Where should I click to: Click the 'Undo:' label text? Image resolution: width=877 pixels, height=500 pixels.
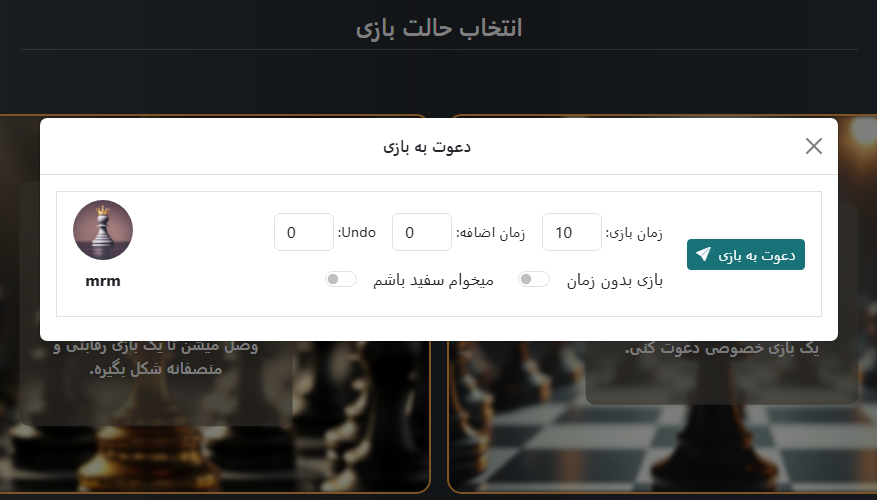coord(357,232)
